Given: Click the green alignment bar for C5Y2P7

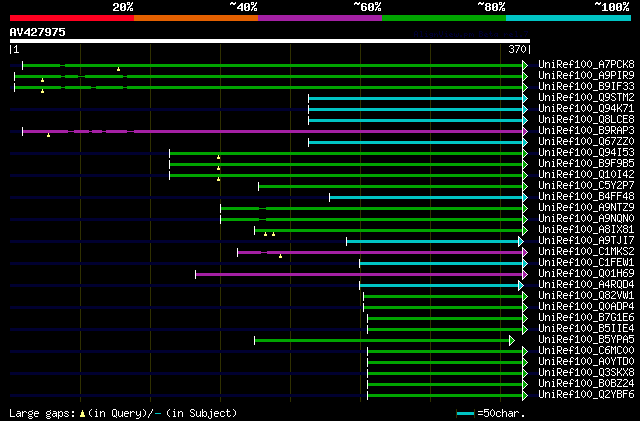Looking at the screenshot, I should click(390, 187).
